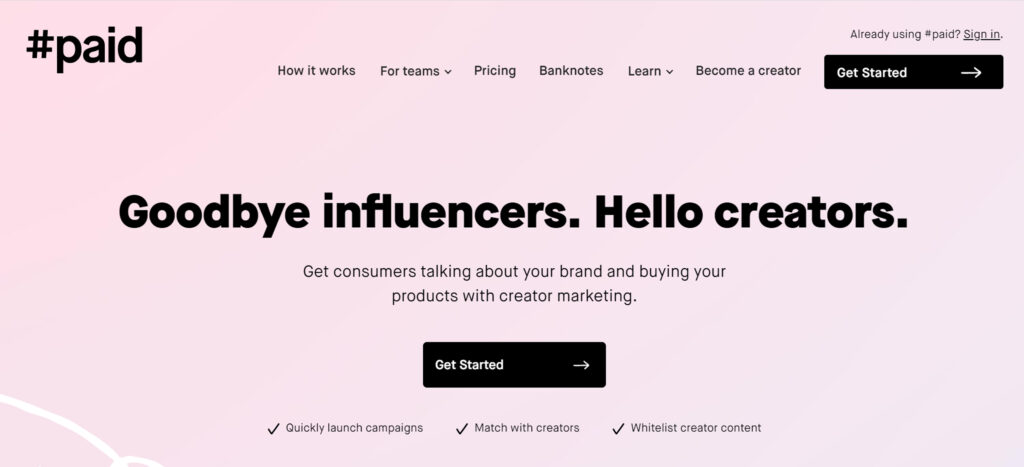
Task: Select Become a creator in navigation
Action: [748, 71]
